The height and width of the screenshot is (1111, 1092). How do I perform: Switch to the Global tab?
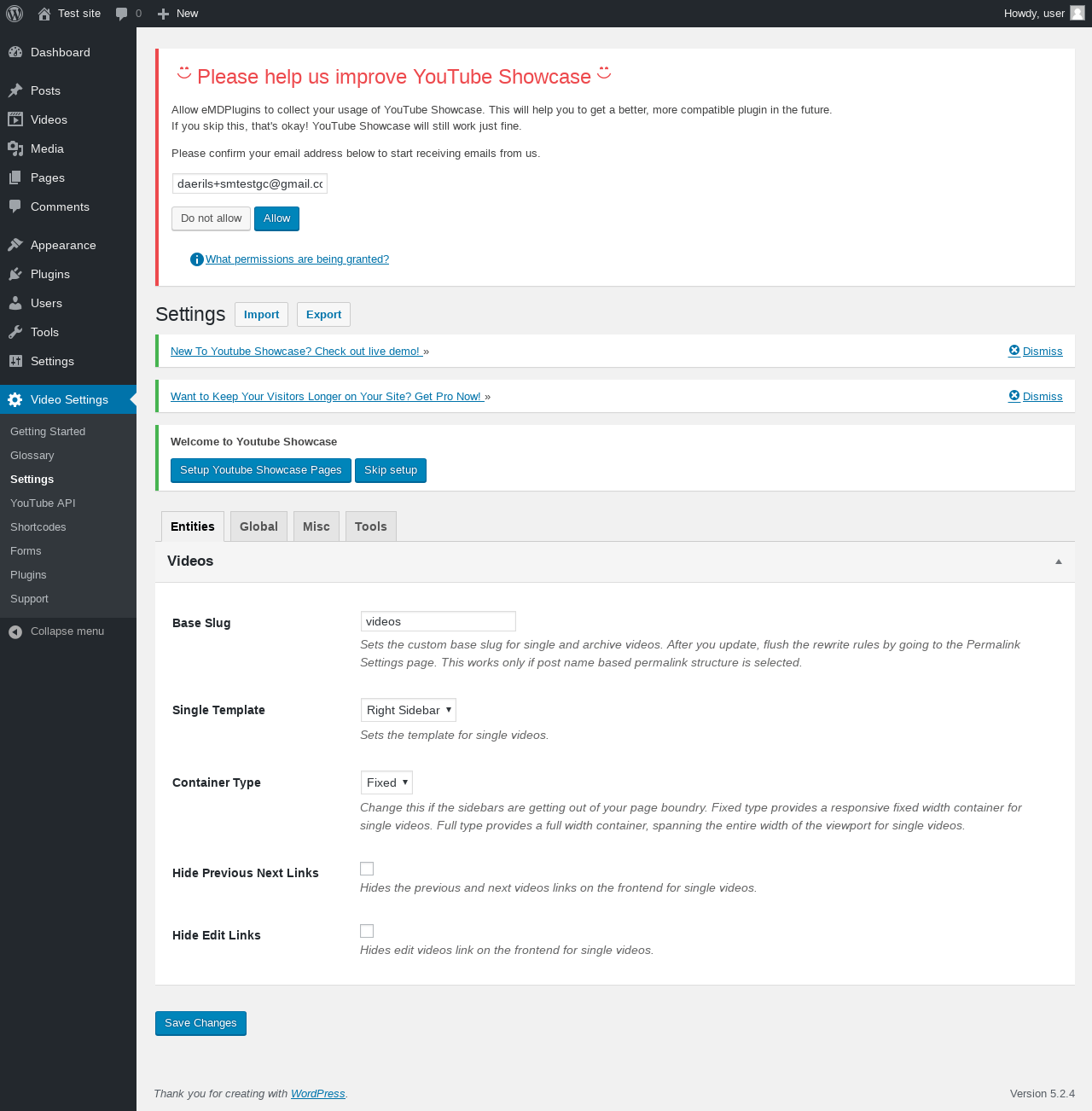[258, 526]
